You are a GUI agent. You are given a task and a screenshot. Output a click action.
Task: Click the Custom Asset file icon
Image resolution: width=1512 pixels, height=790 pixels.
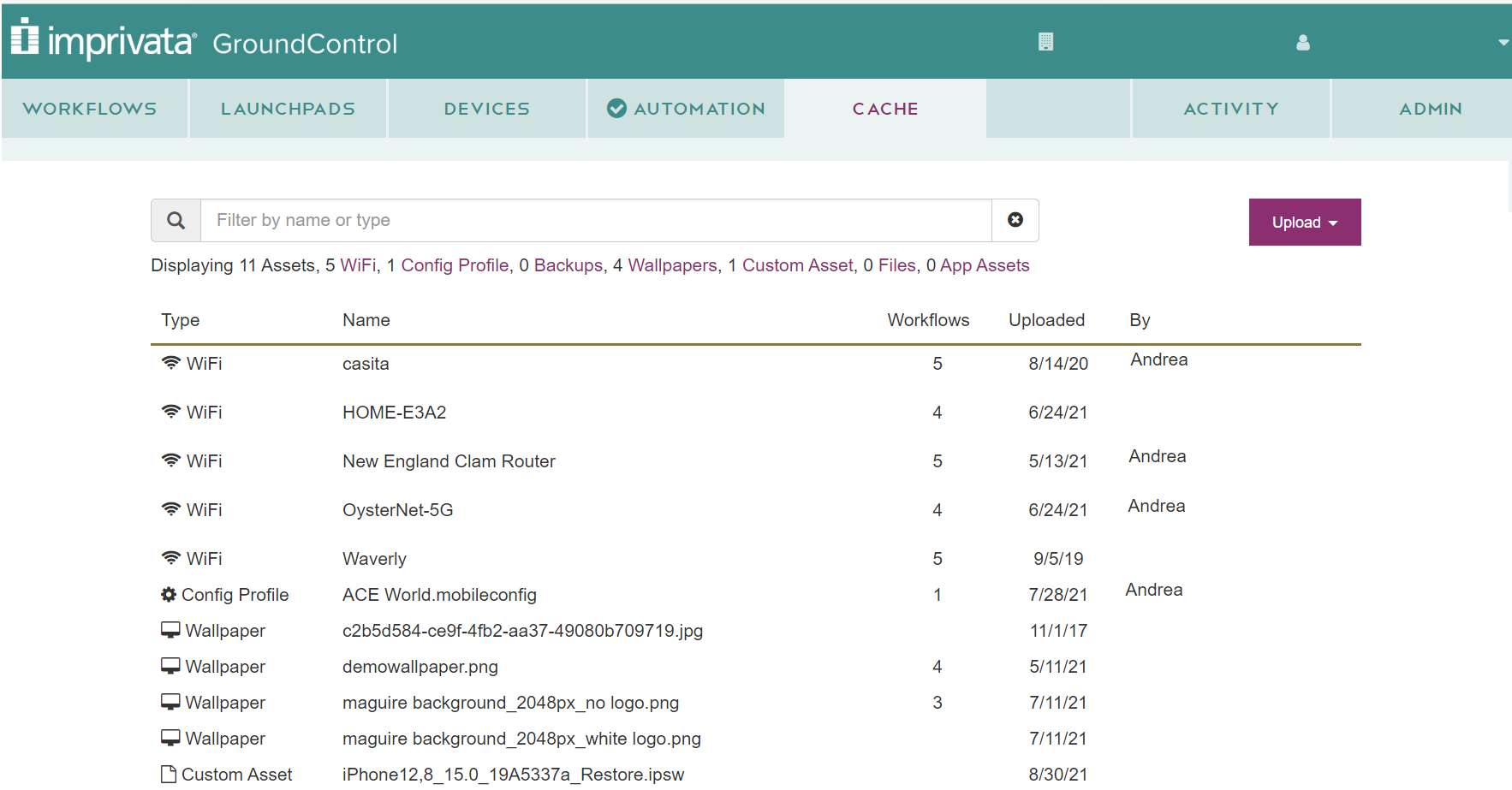click(x=169, y=774)
